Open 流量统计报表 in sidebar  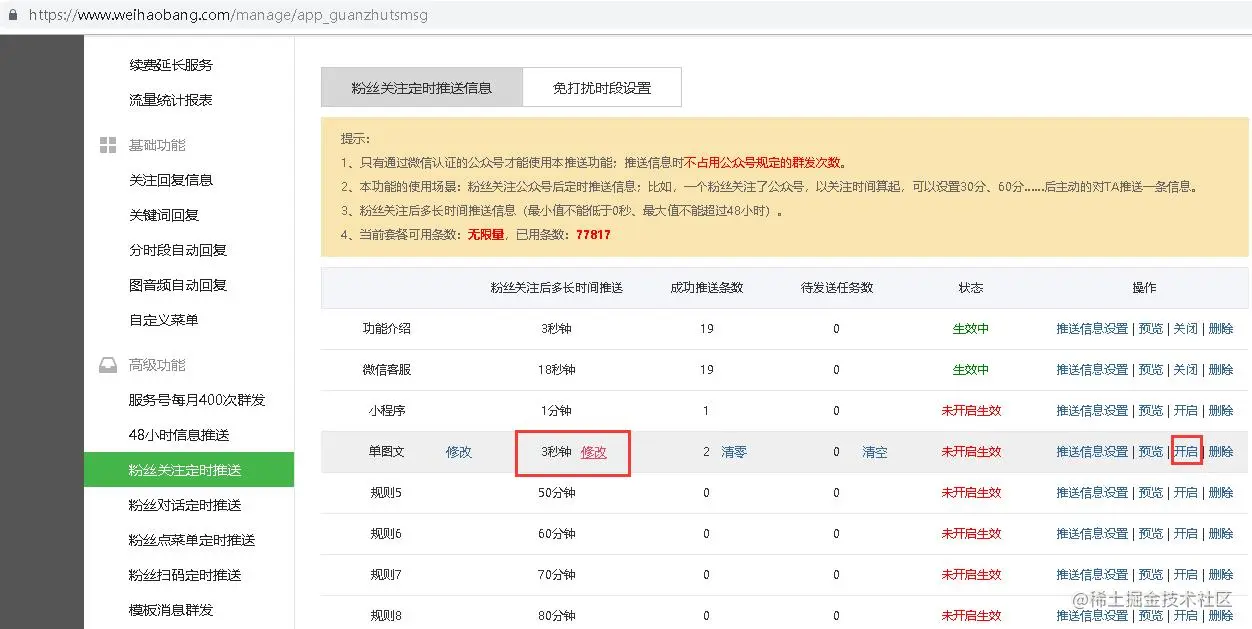(x=171, y=100)
